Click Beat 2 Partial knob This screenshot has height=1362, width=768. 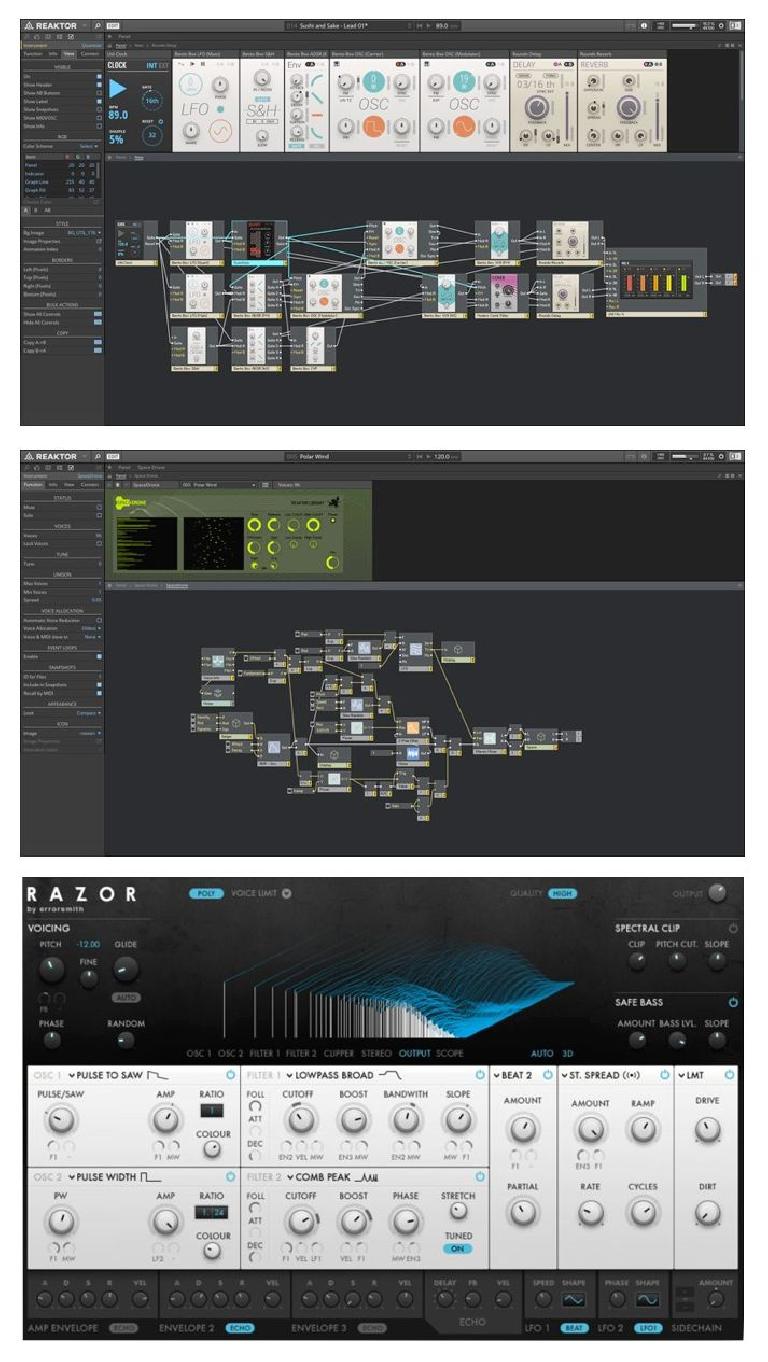pos(522,1213)
